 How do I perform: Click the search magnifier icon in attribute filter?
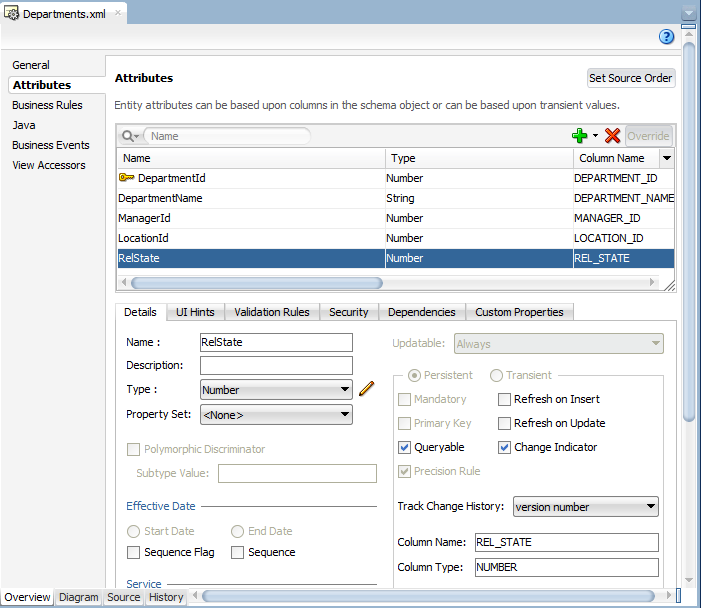(x=130, y=136)
